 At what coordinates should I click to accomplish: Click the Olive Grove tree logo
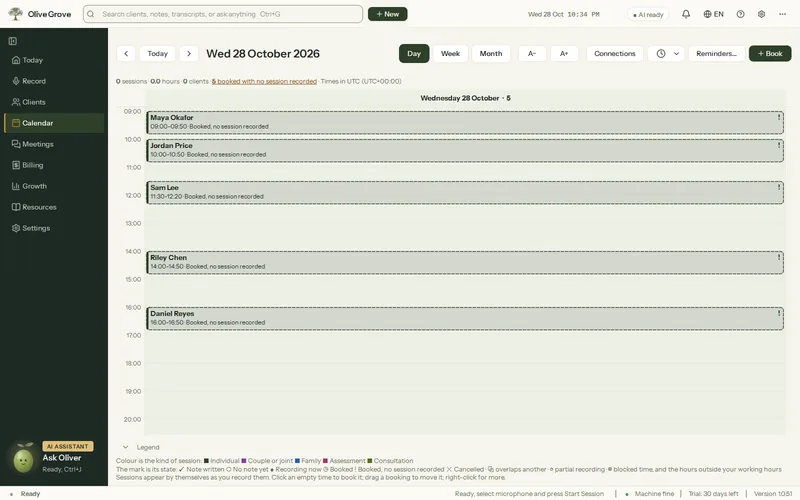[x=15, y=14]
